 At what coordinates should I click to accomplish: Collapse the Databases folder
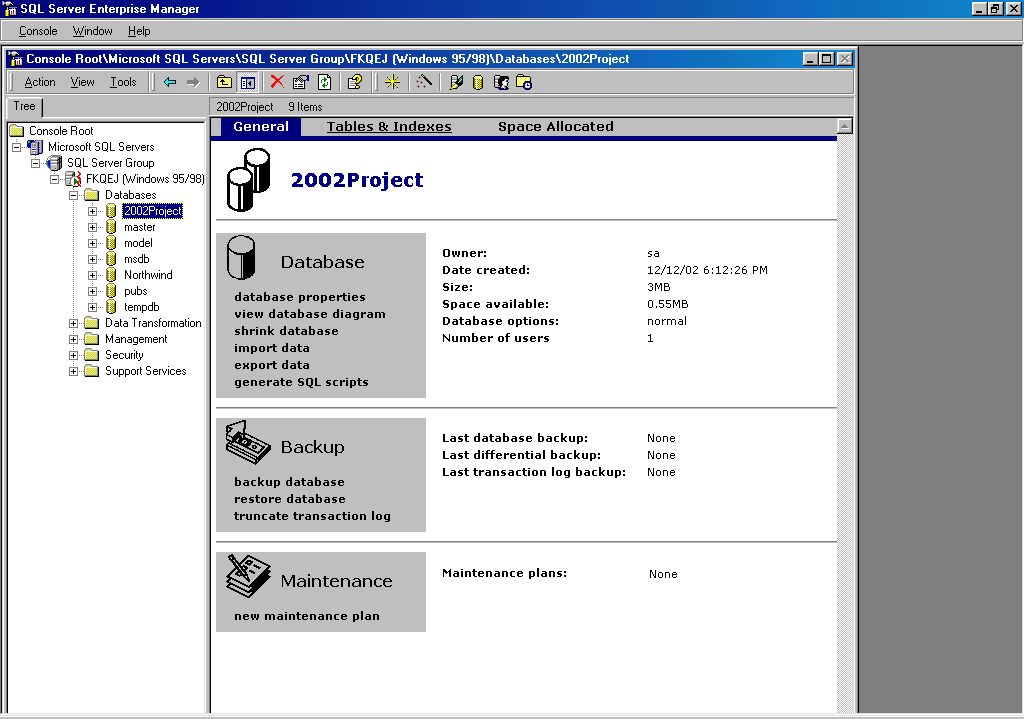[73, 195]
